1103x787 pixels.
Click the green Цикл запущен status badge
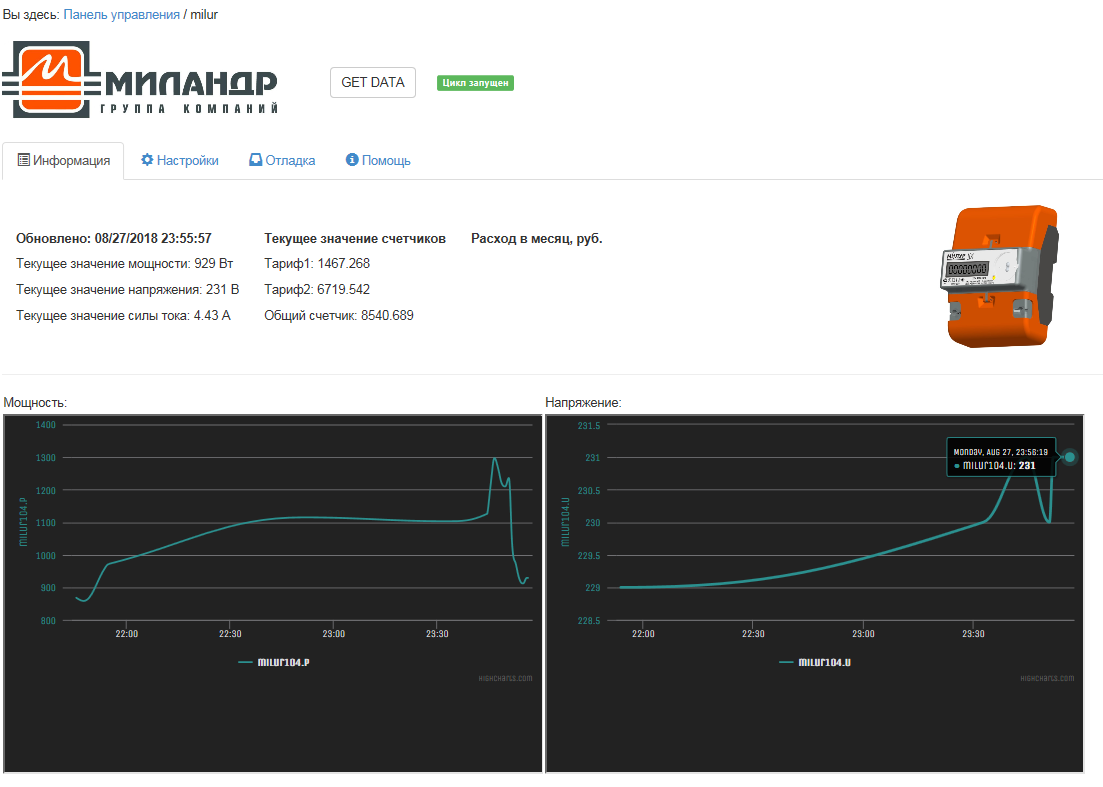(475, 83)
